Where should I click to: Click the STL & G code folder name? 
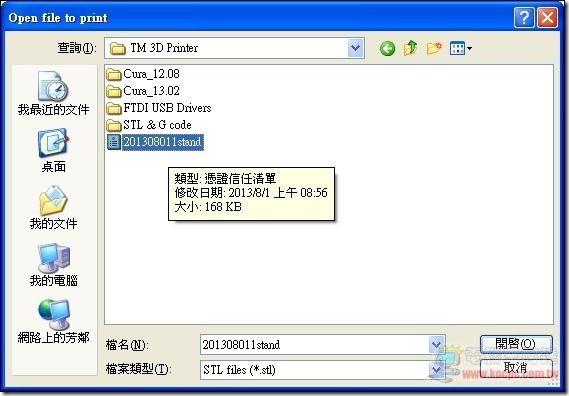tap(157, 125)
